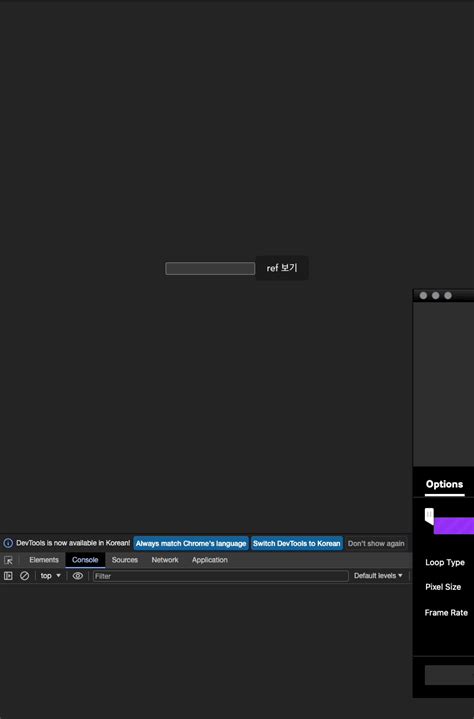This screenshot has height=719, width=474.
Task: Dismiss notice with Don't show again
Action: coord(376,543)
